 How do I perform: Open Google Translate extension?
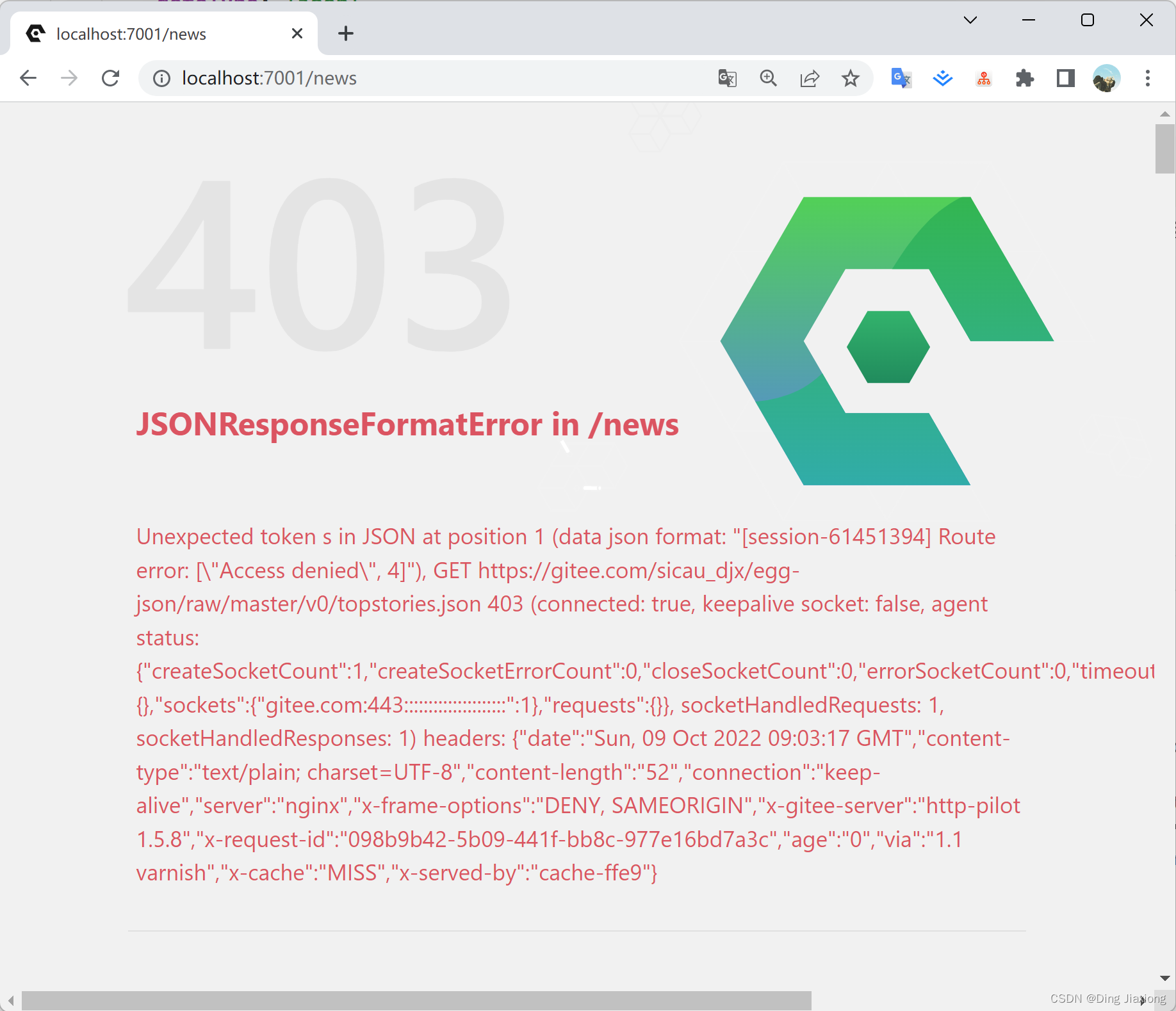click(901, 78)
